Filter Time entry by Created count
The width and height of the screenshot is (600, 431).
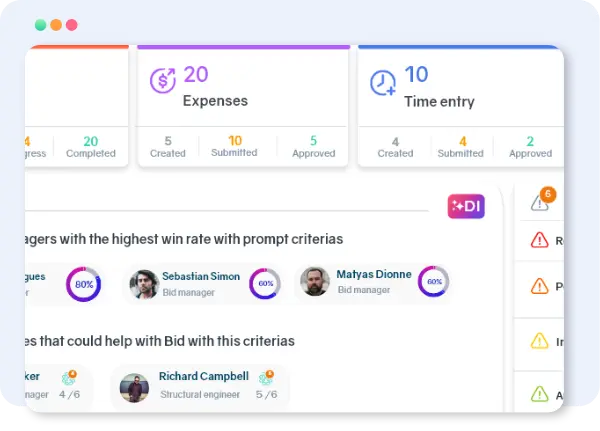pos(395,147)
